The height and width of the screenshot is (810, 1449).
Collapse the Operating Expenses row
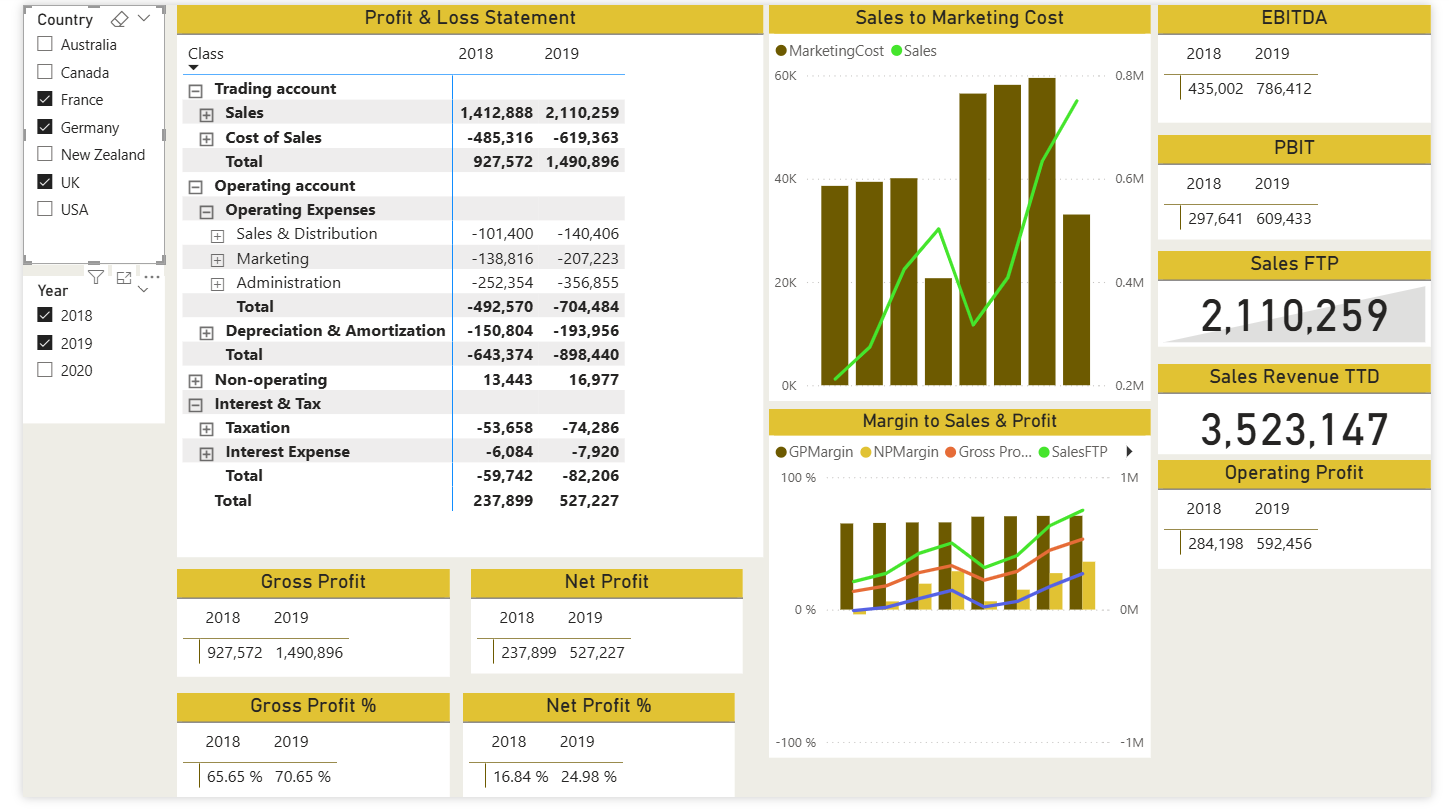coord(207,211)
